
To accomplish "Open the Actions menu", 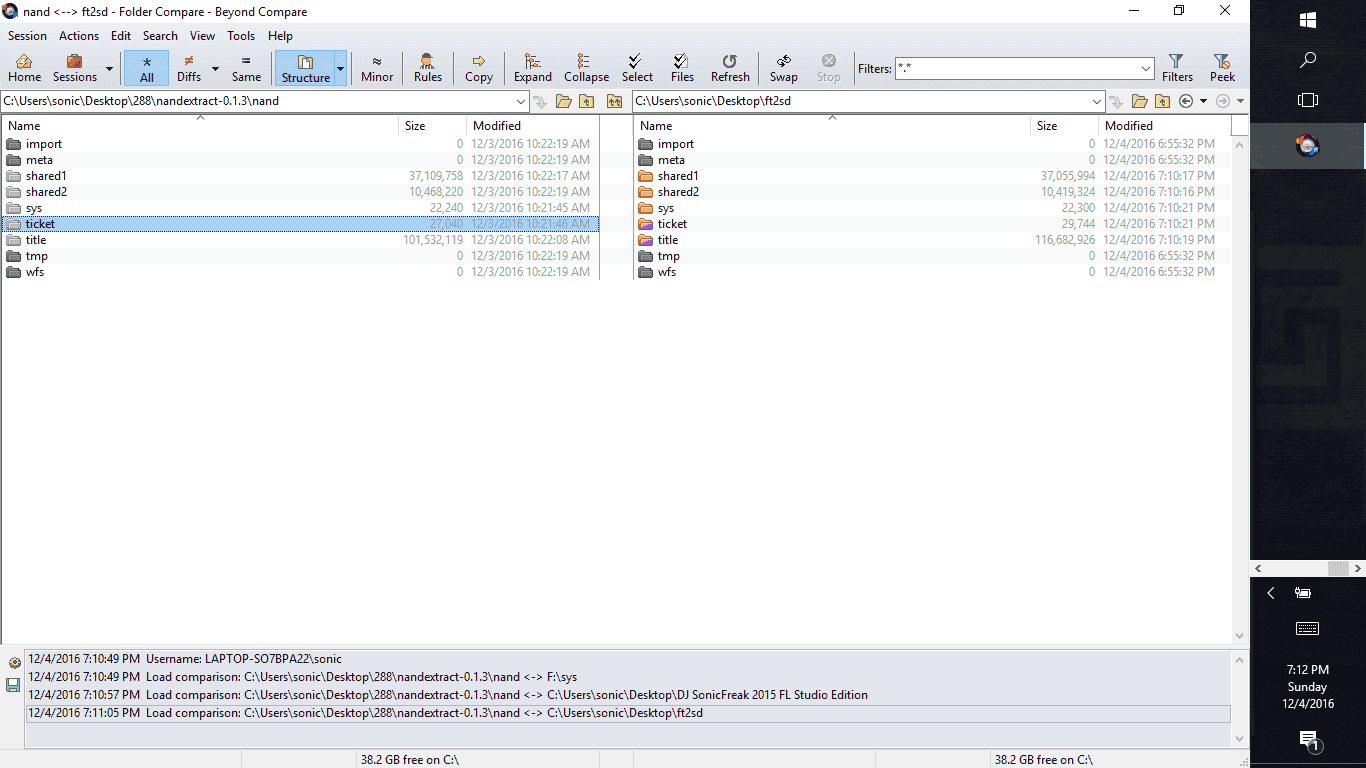I will (79, 36).
